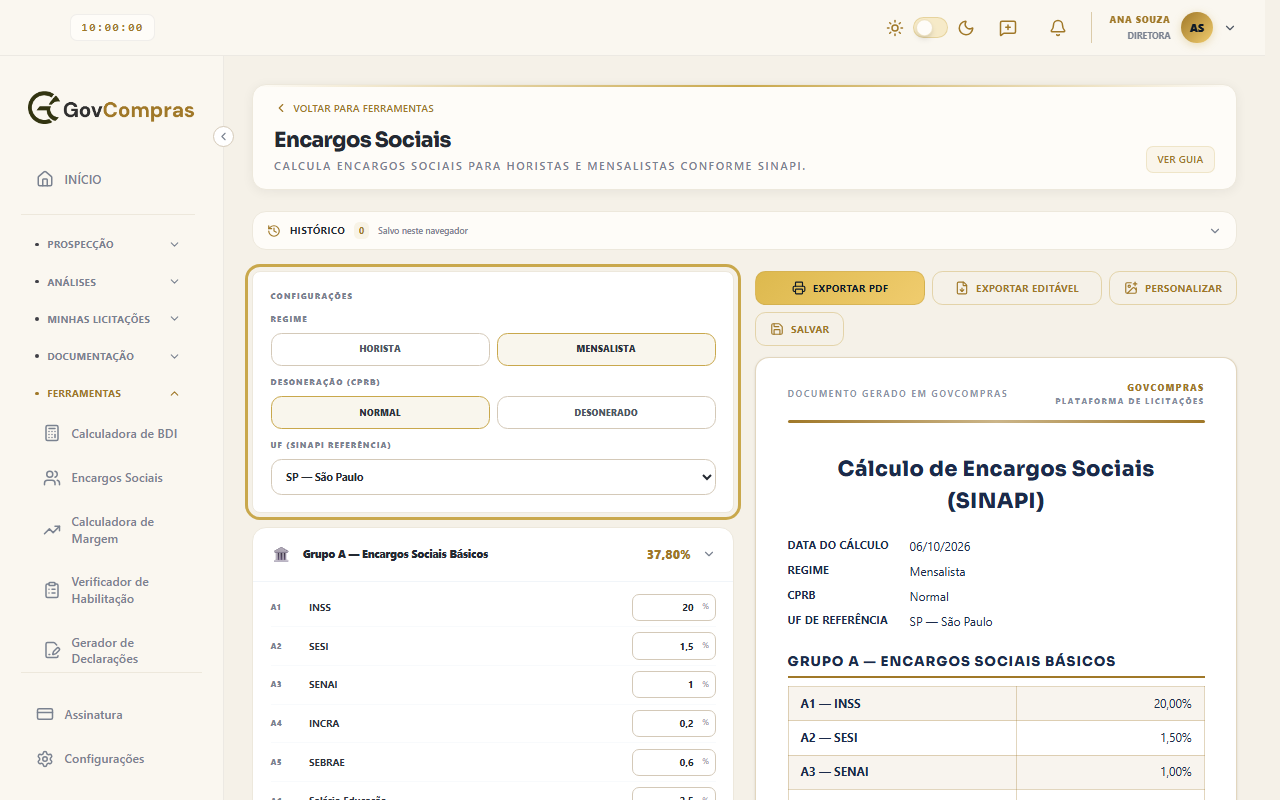The width and height of the screenshot is (1280, 800).
Task: Edit the SESI percentage field
Action: point(674,646)
